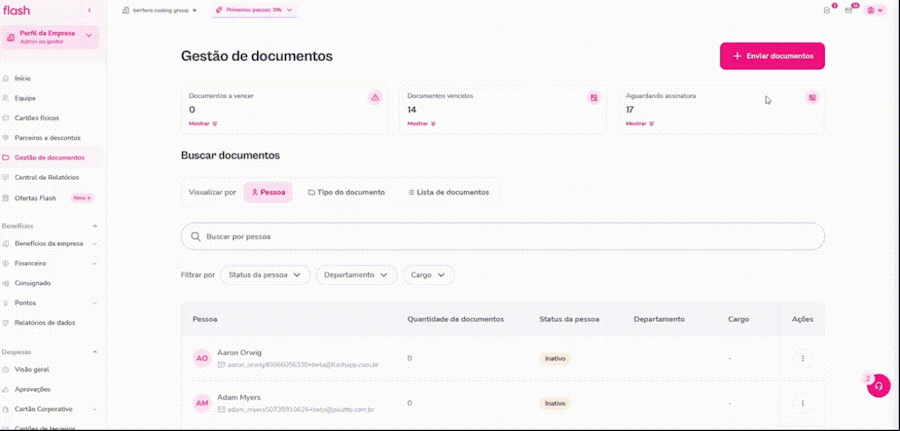Expand the Pontos submenu

click(95, 303)
